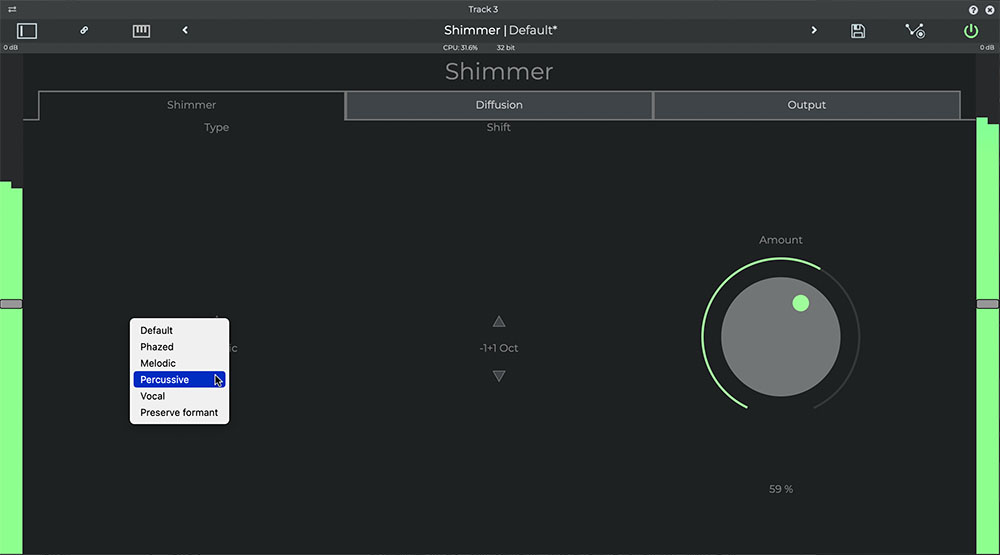Click the link chain icon
Screen dimensions: 1000x555
point(84,31)
